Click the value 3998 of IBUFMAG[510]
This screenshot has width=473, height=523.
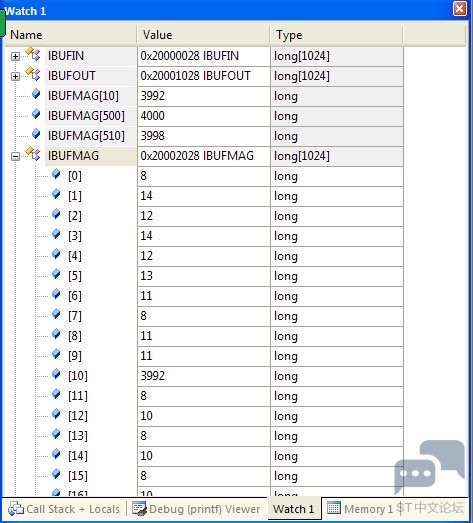click(152, 136)
